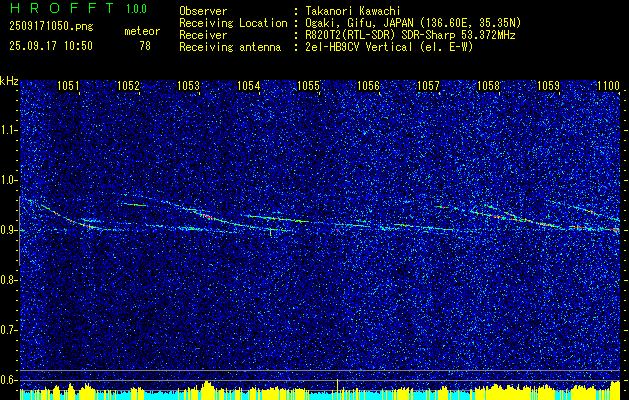Image resolution: width=629 pixels, height=400 pixels.
Task: Click the timestamp 25.09.17 10:50
Action: [51, 46]
